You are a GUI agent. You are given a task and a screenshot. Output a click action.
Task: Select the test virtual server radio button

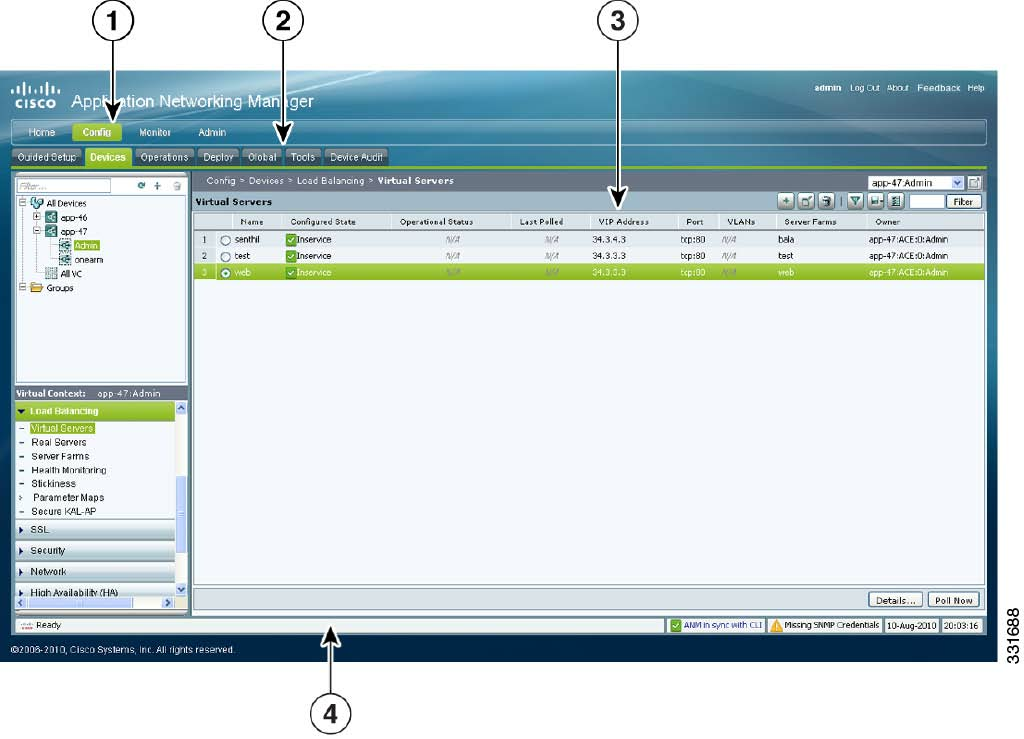click(x=226, y=256)
